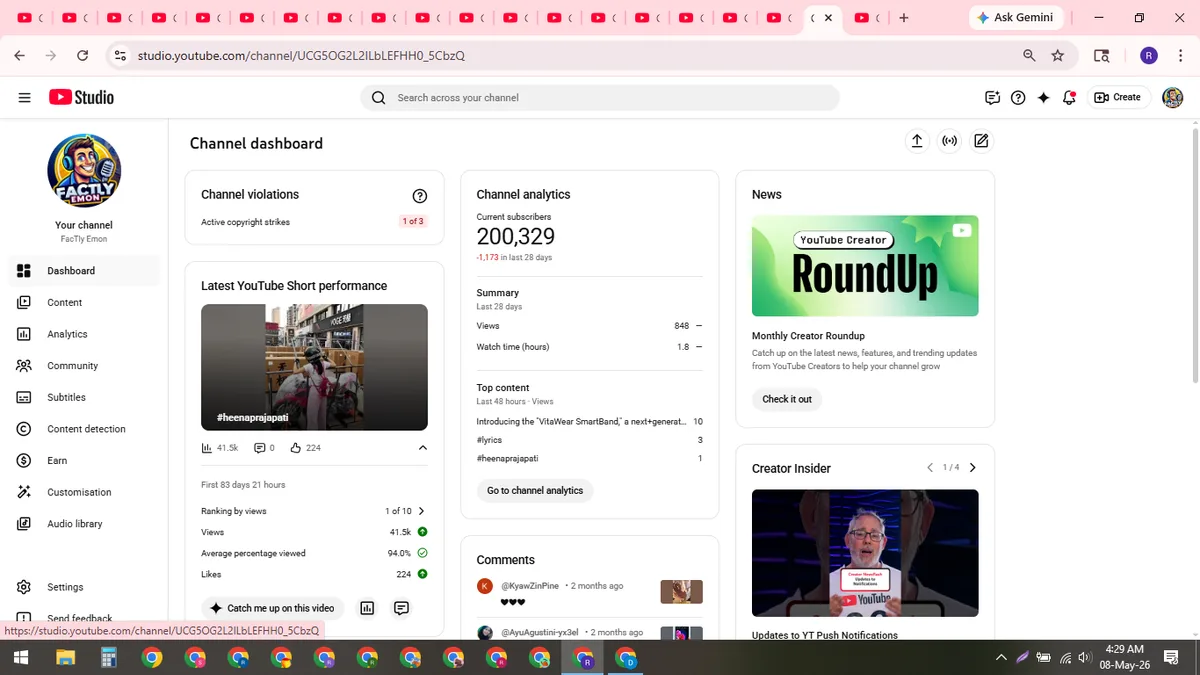Click the sparkle Ask Studio icon in header
The image size is (1200, 675).
pos(1044,97)
